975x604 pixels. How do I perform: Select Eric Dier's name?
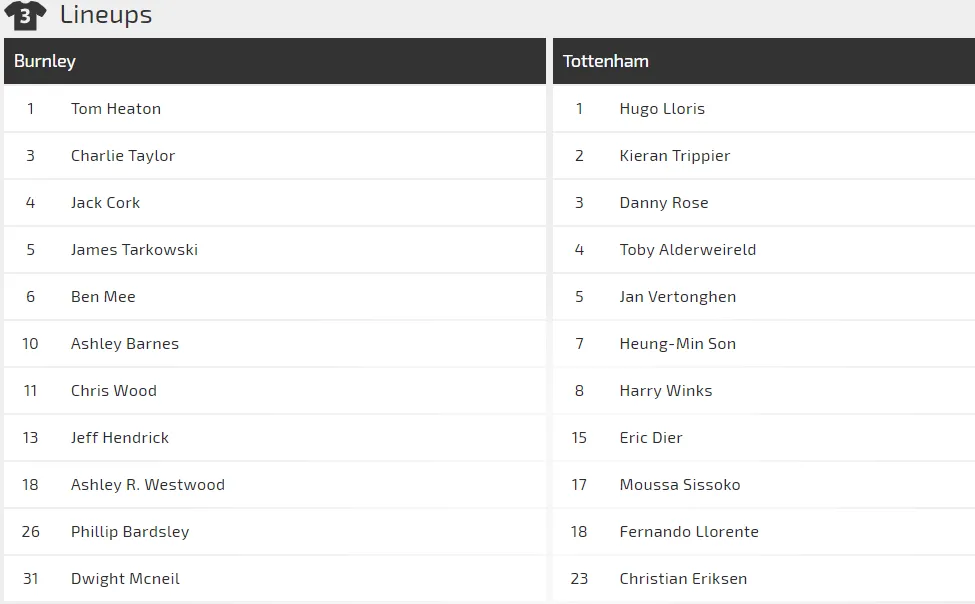coord(650,437)
